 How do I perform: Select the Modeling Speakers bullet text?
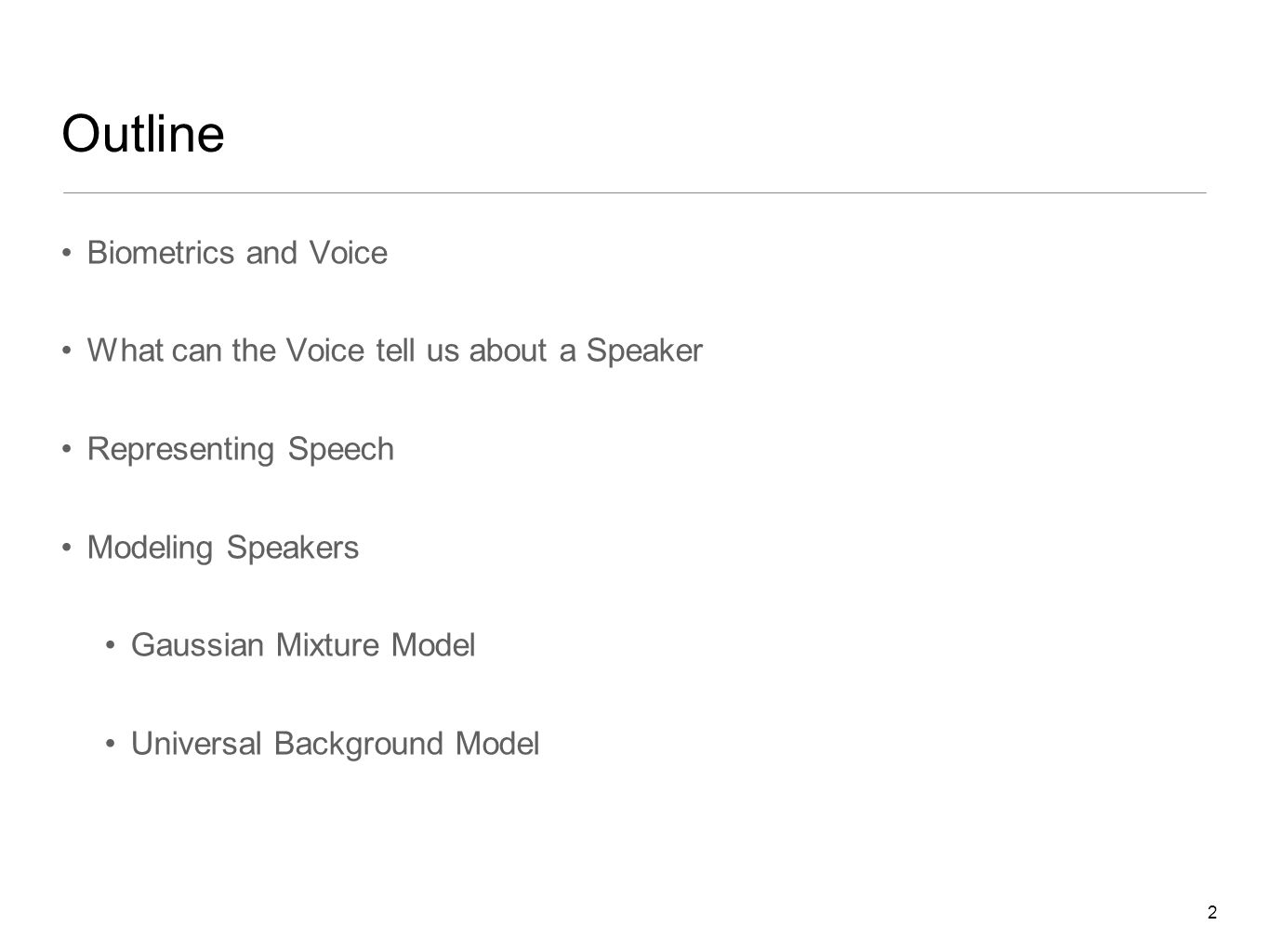(223, 549)
